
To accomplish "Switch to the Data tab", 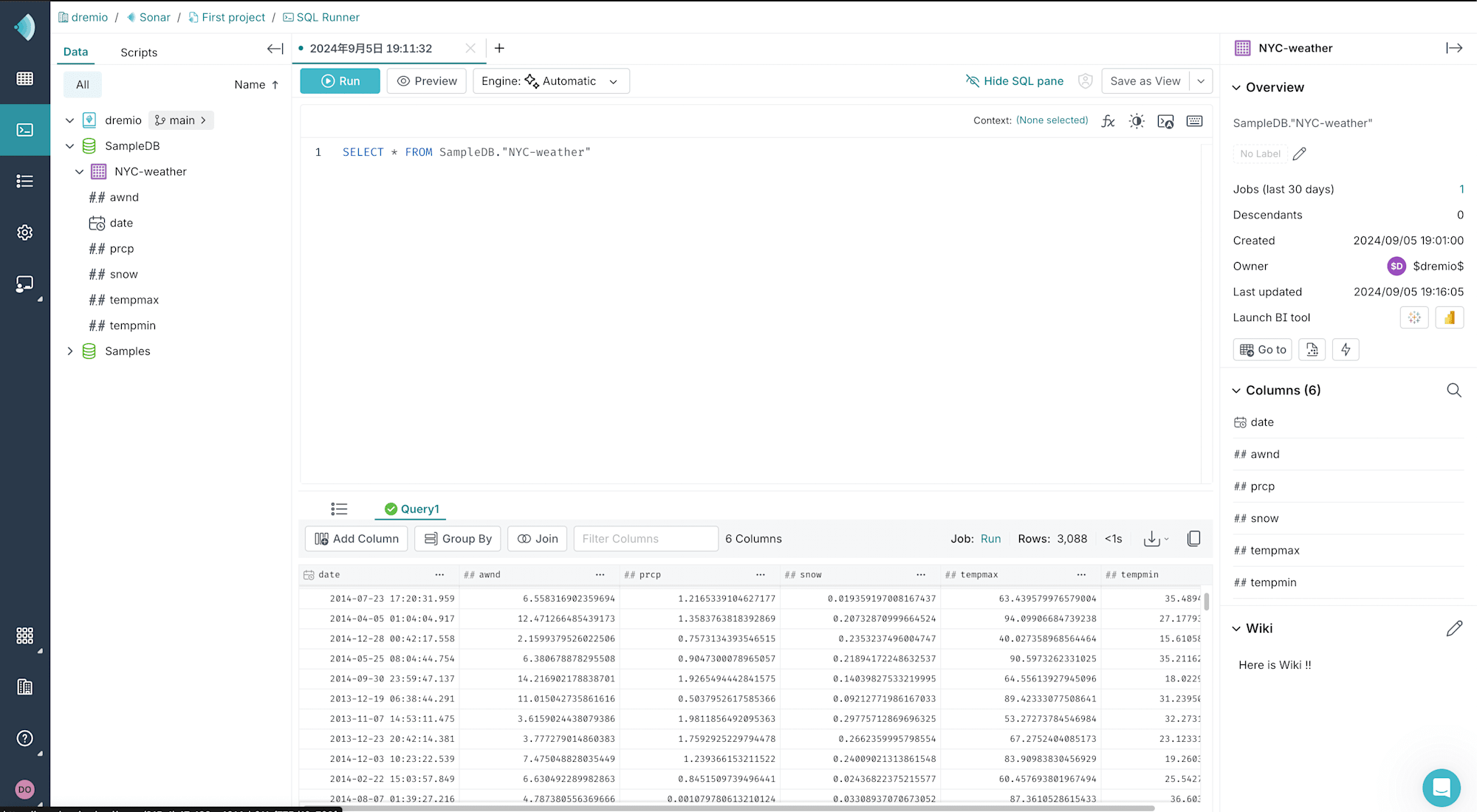I will pos(75,52).
